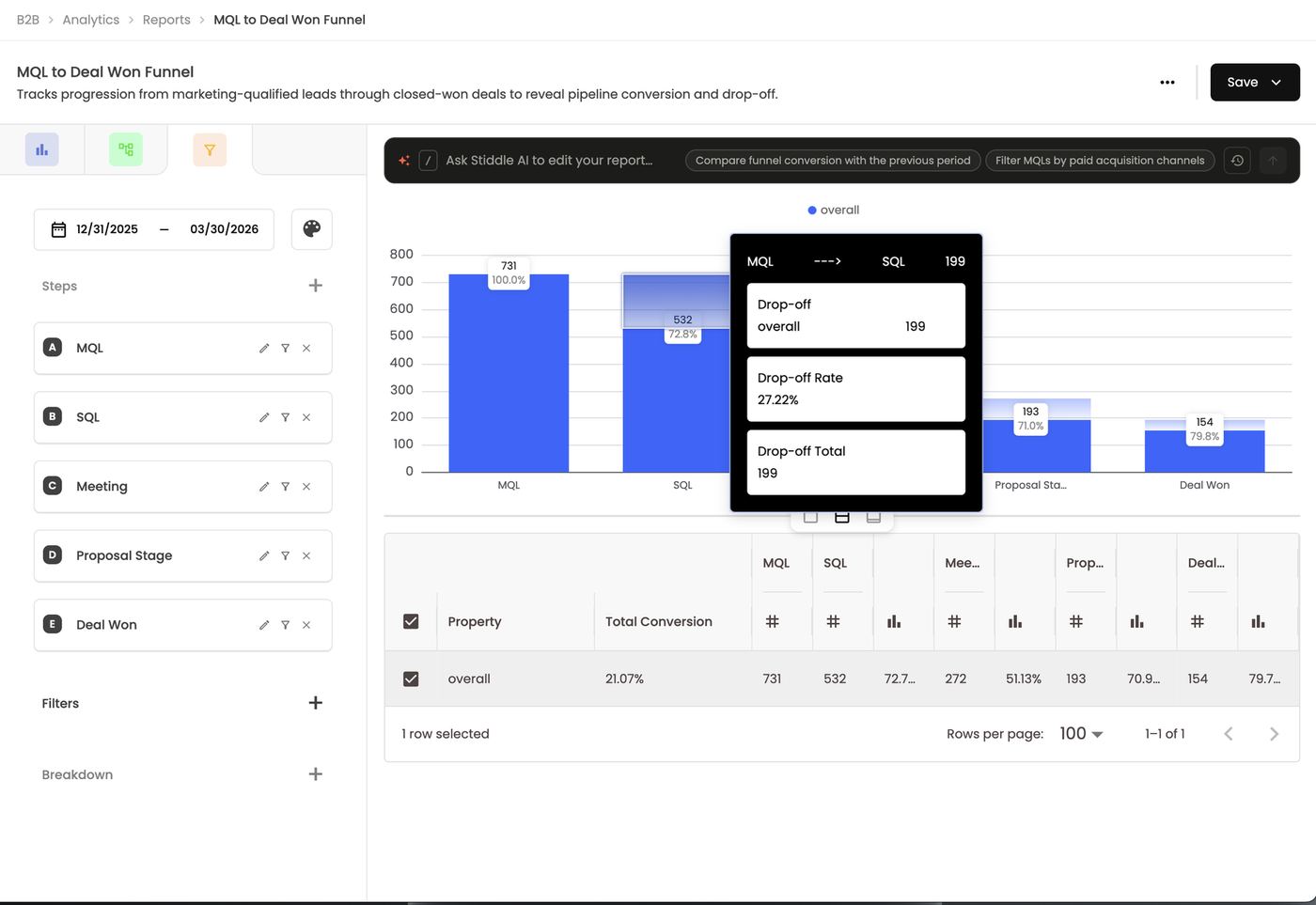The width and height of the screenshot is (1316, 905).
Task: Filter the Meeting step
Action: [x=285, y=487]
